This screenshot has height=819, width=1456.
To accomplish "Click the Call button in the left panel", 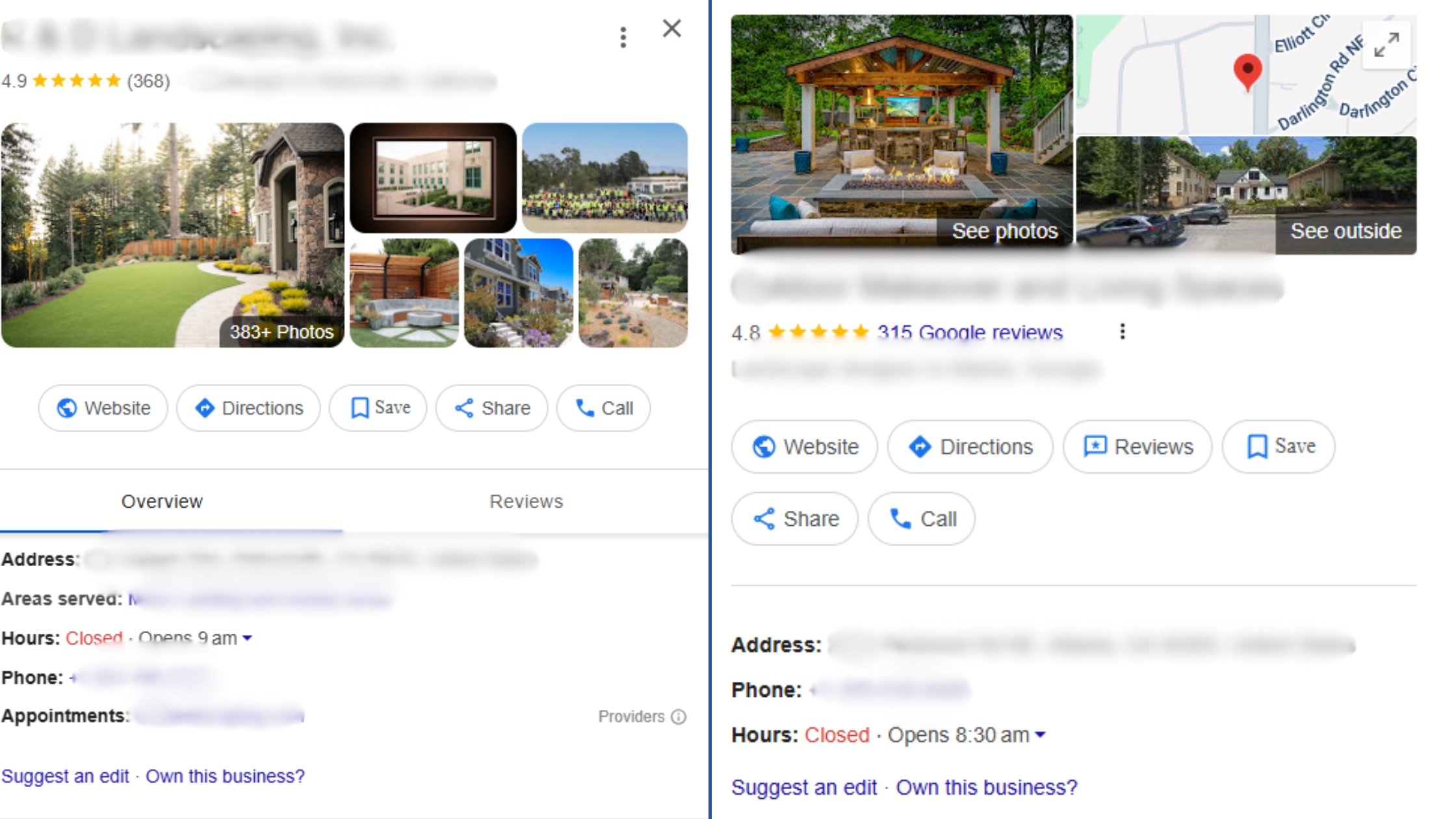I will pyautogui.click(x=603, y=408).
